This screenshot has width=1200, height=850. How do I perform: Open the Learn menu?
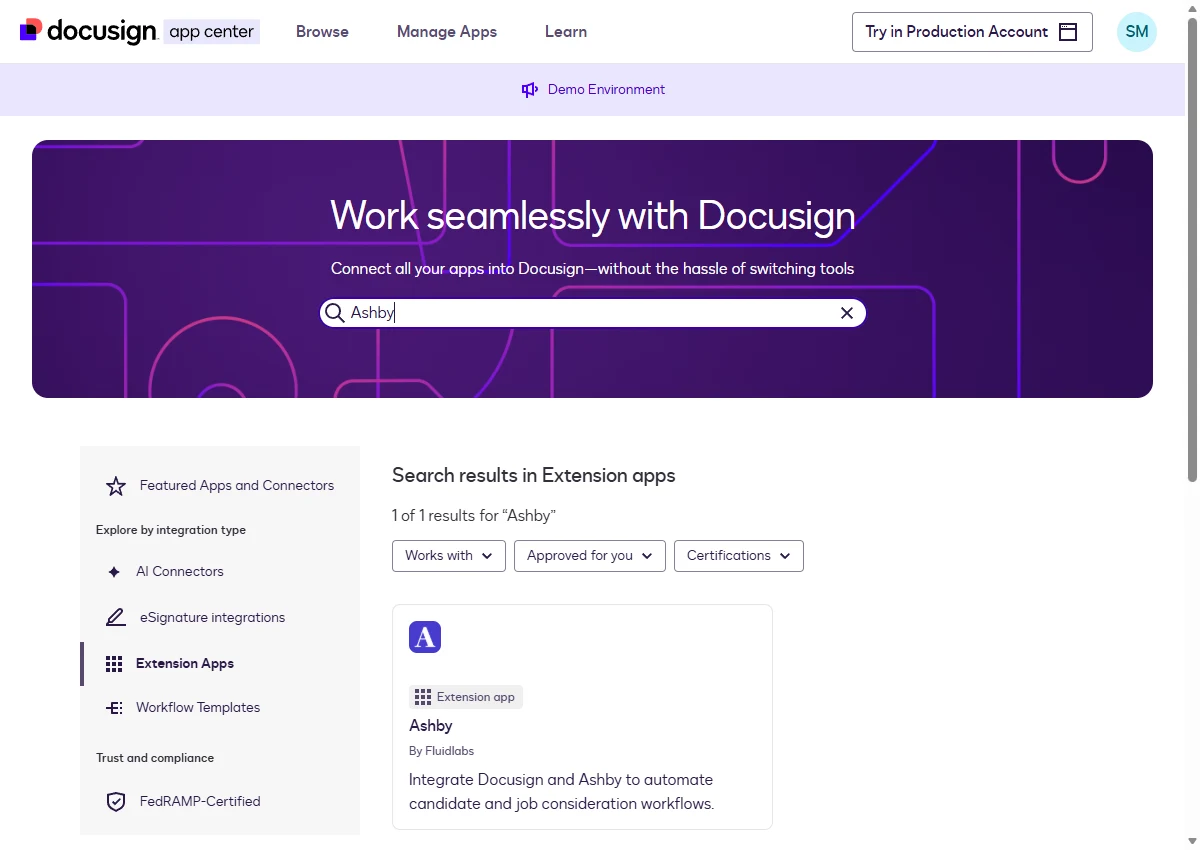[x=566, y=32]
